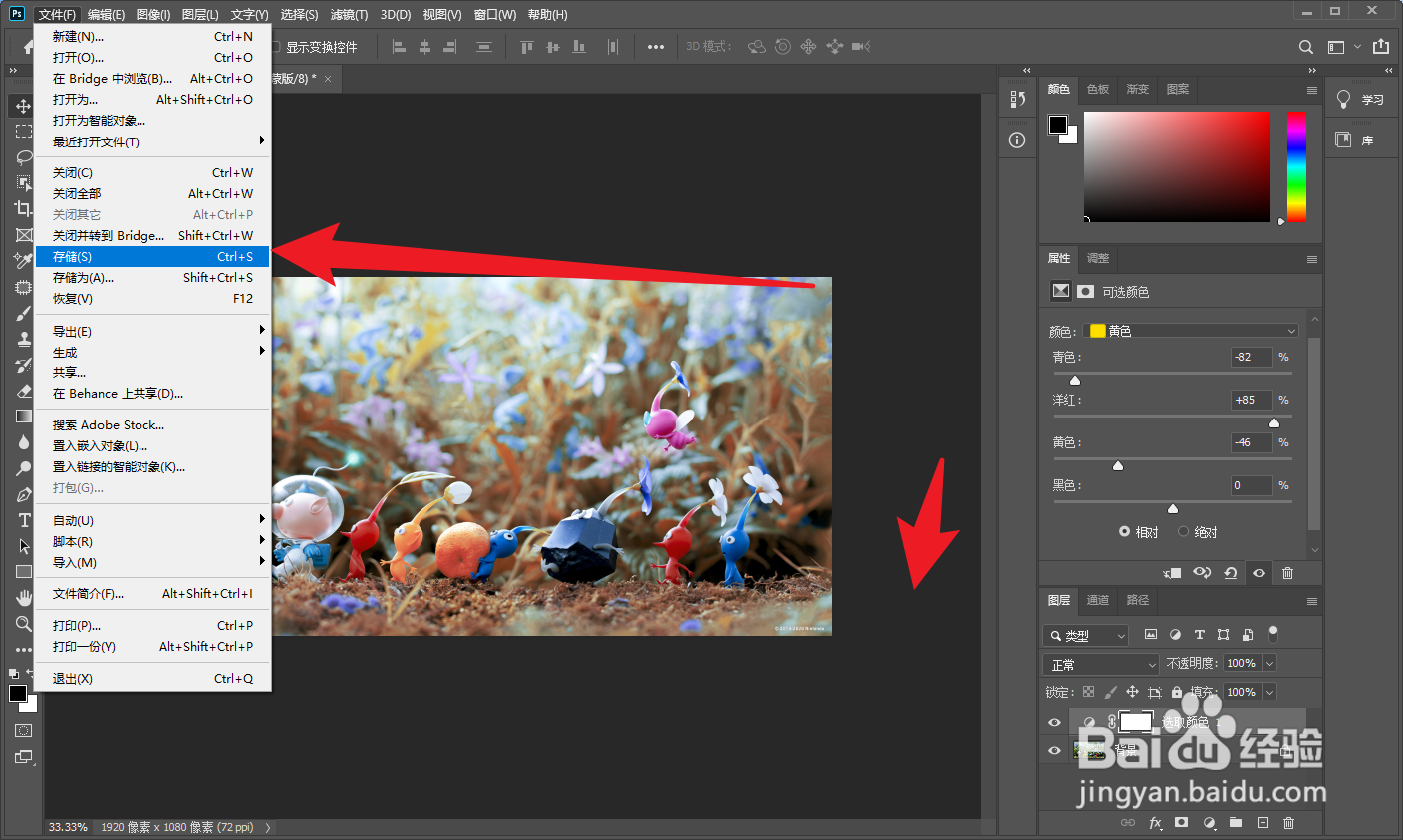
Task: Open the 正常 blend mode dropdown
Action: (1102, 664)
